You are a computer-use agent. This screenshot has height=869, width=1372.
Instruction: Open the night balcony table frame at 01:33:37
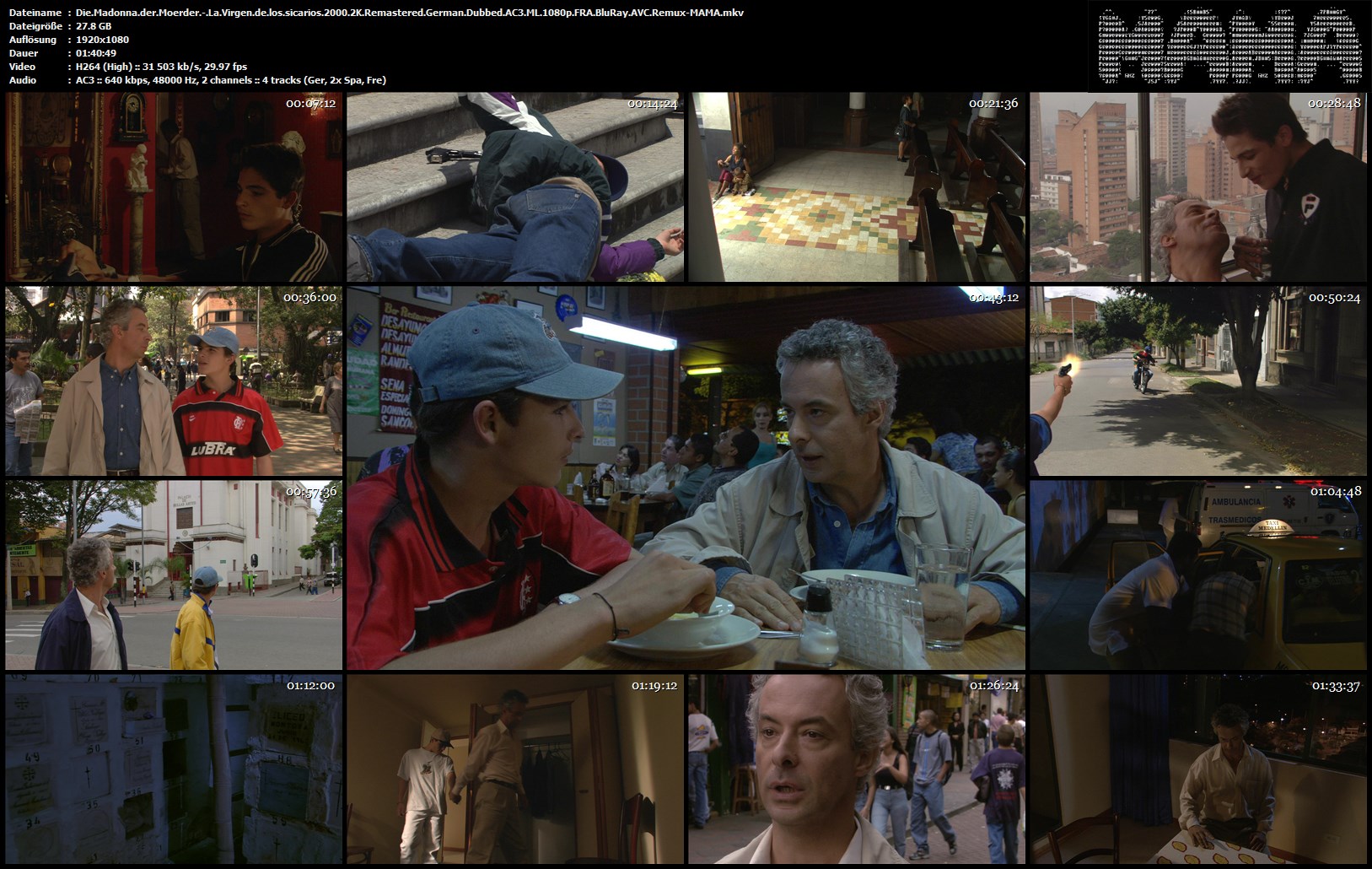[x=1197, y=769]
